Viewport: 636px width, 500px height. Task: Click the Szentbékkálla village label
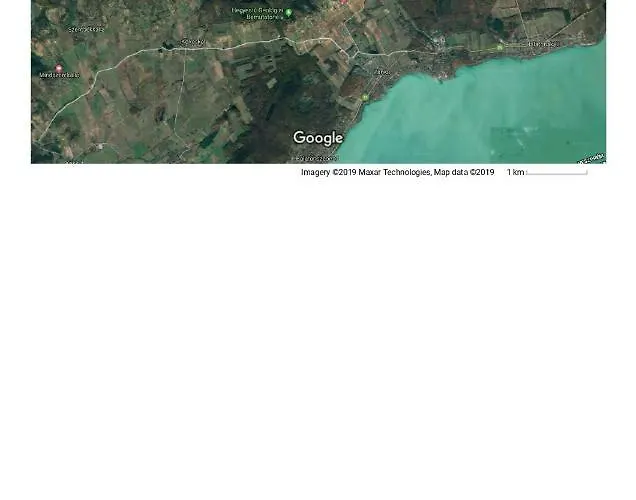(x=85, y=29)
